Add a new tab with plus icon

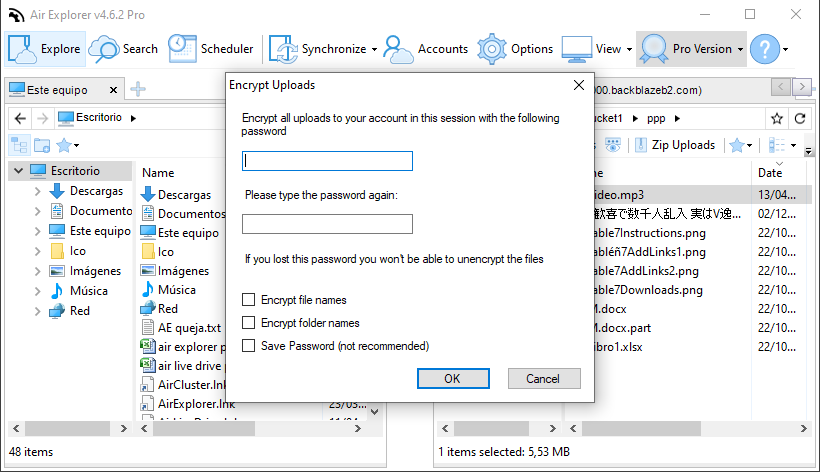[x=138, y=89]
